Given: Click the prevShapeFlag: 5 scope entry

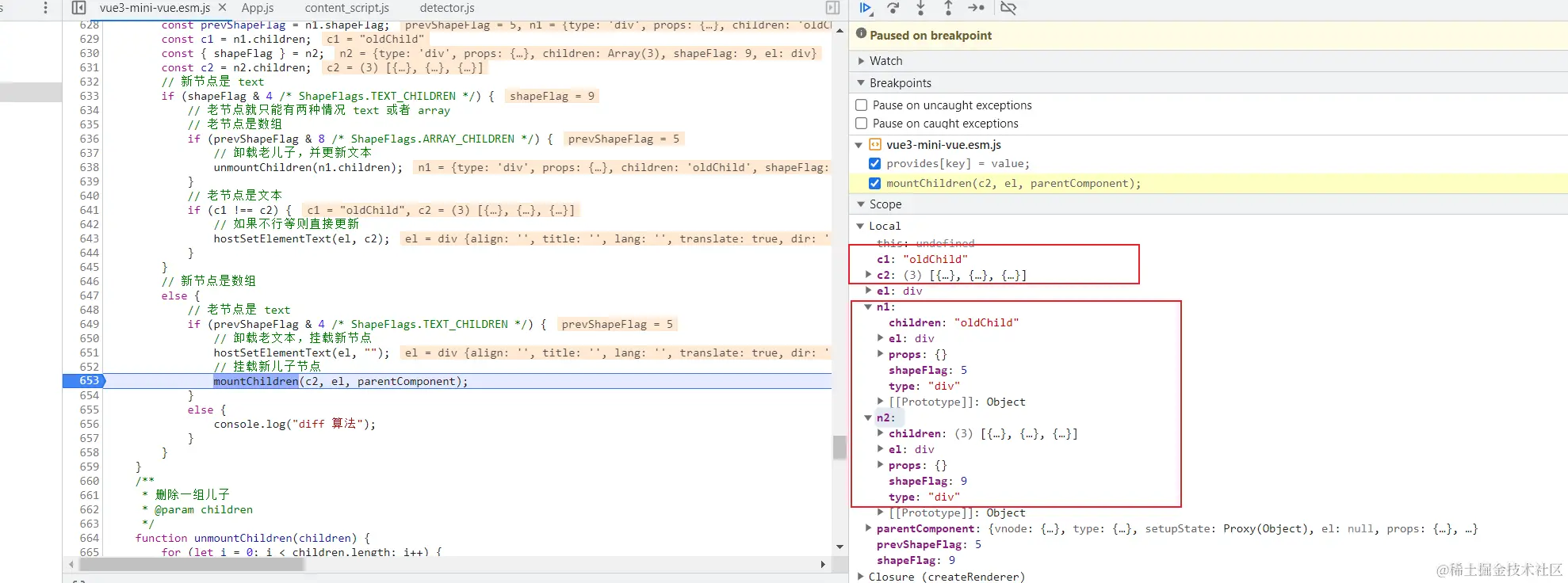Looking at the screenshot, I should tap(928, 544).
